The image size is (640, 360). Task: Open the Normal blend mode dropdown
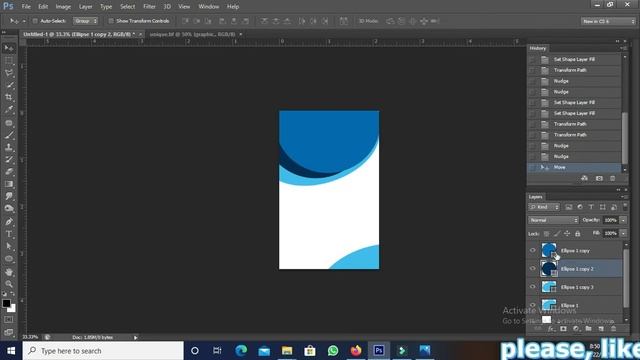tap(553, 220)
